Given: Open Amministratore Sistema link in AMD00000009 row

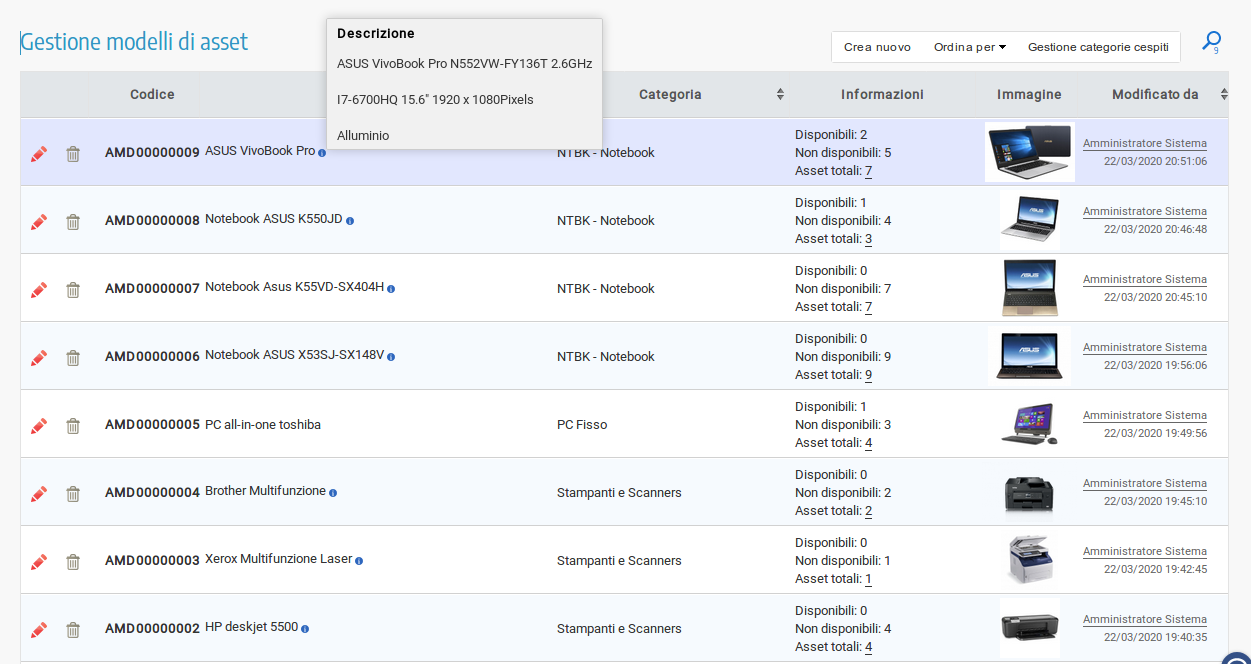Looking at the screenshot, I should pos(1145,143).
